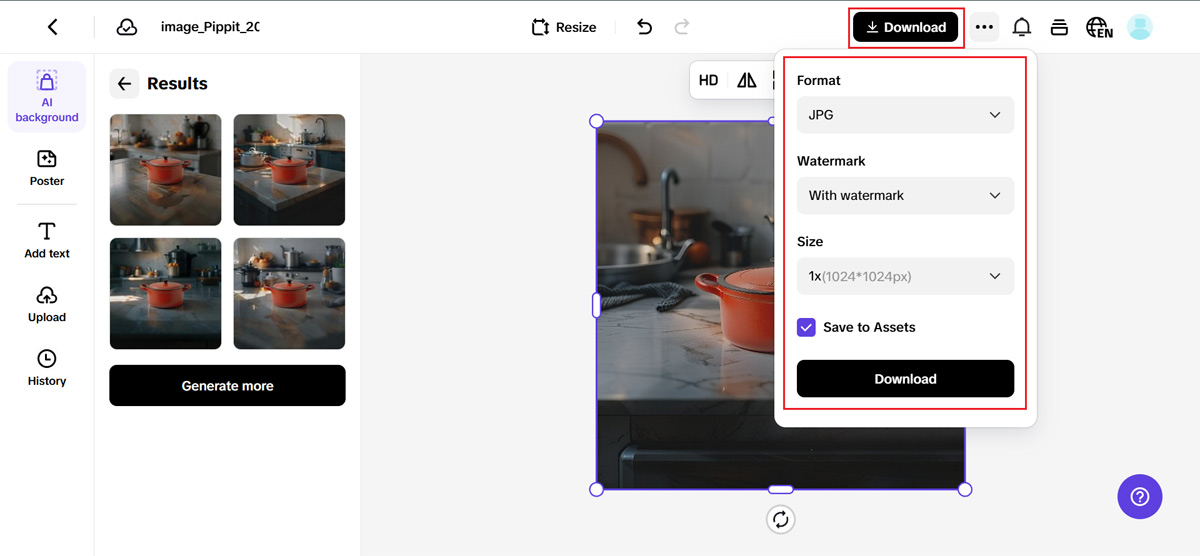
Task: Click the top bar Download button
Action: tap(906, 27)
